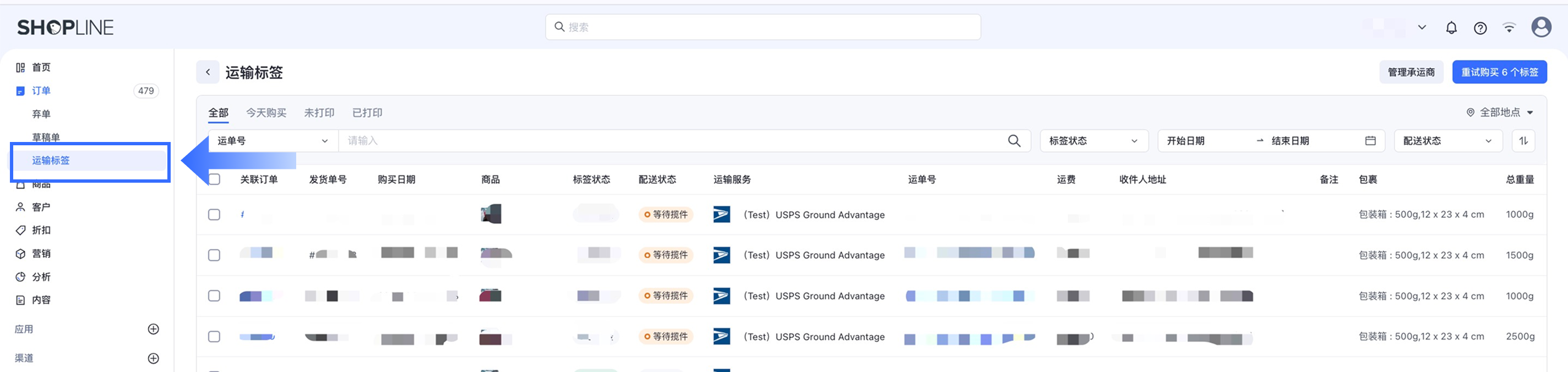
Task: Click the sort arrows icon button
Action: pyautogui.click(x=1523, y=141)
